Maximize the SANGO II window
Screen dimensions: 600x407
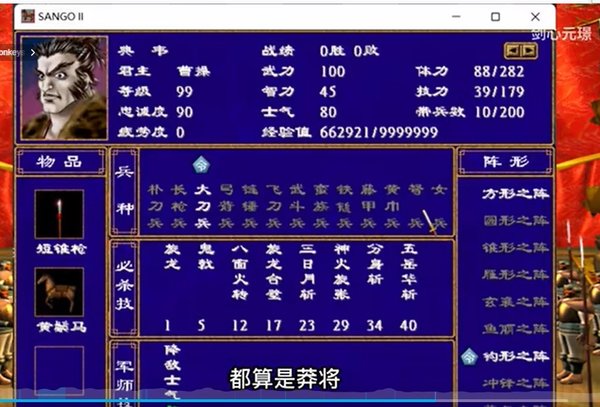(496, 17)
